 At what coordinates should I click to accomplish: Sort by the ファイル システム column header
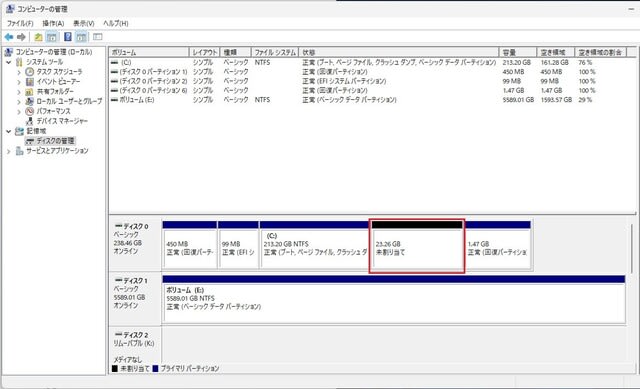pos(275,52)
